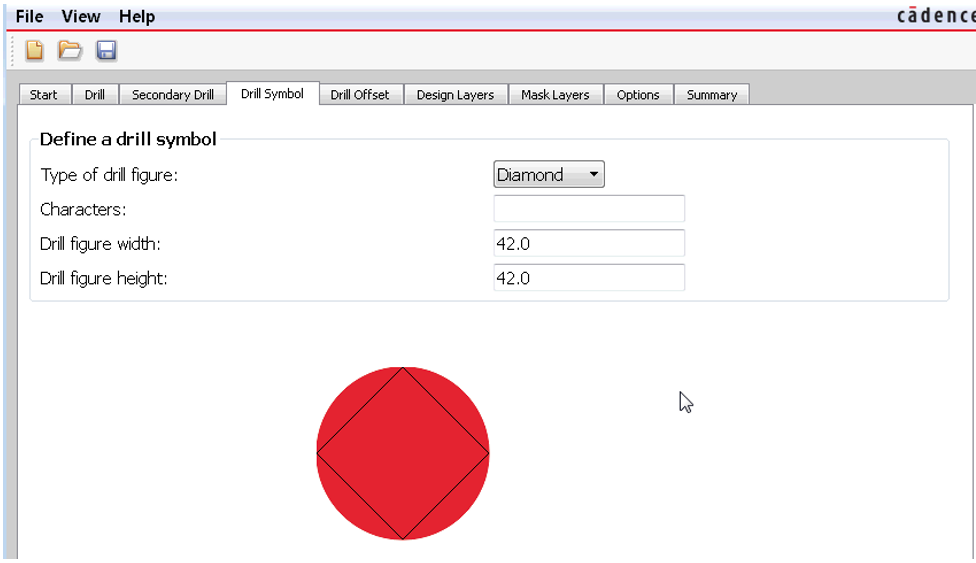Show the Mask Layers tab
This screenshot has width=976, height=563.
coord(555,95)
